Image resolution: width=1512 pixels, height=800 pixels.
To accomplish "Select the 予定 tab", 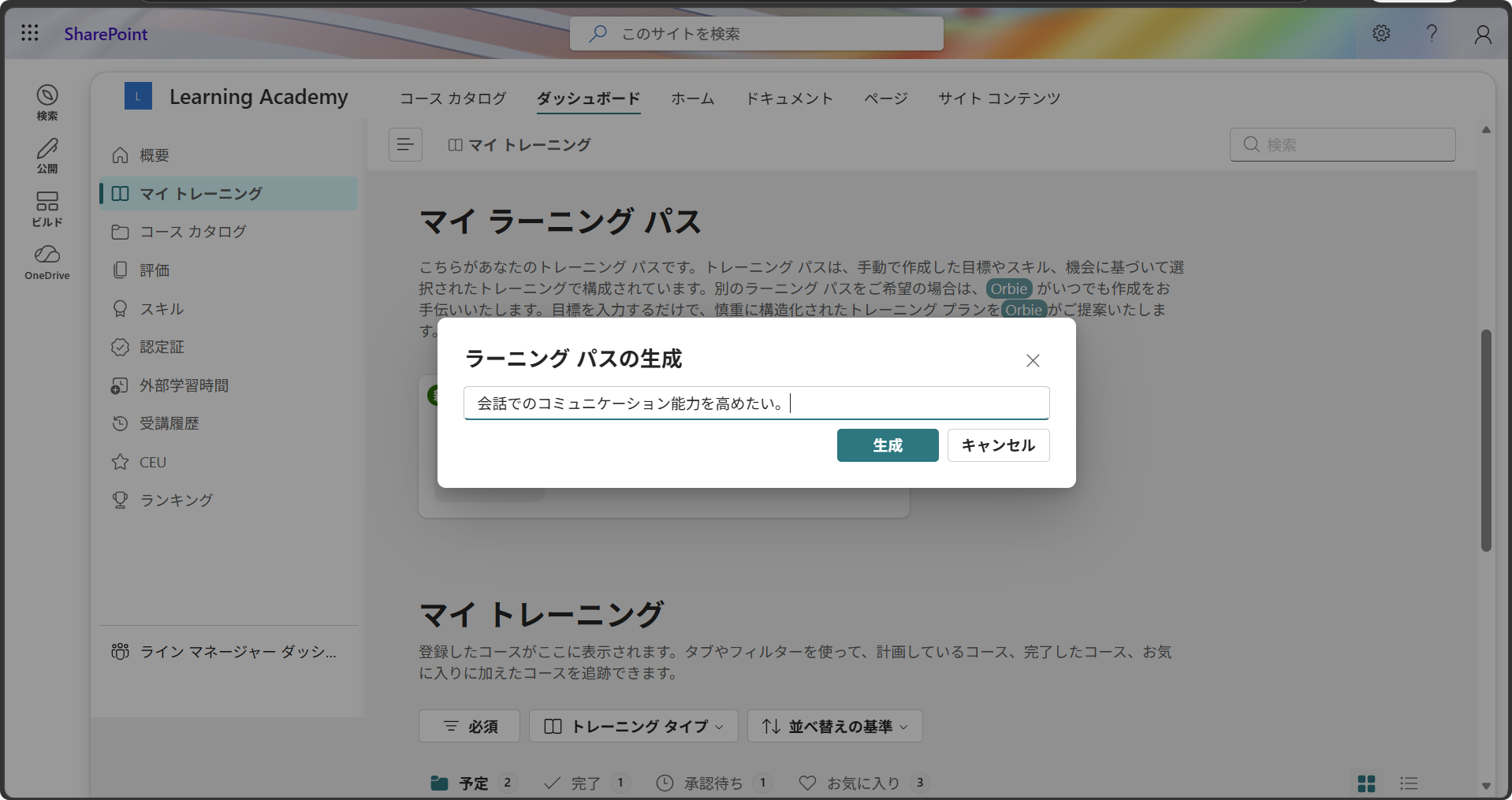I will point(473,783).
